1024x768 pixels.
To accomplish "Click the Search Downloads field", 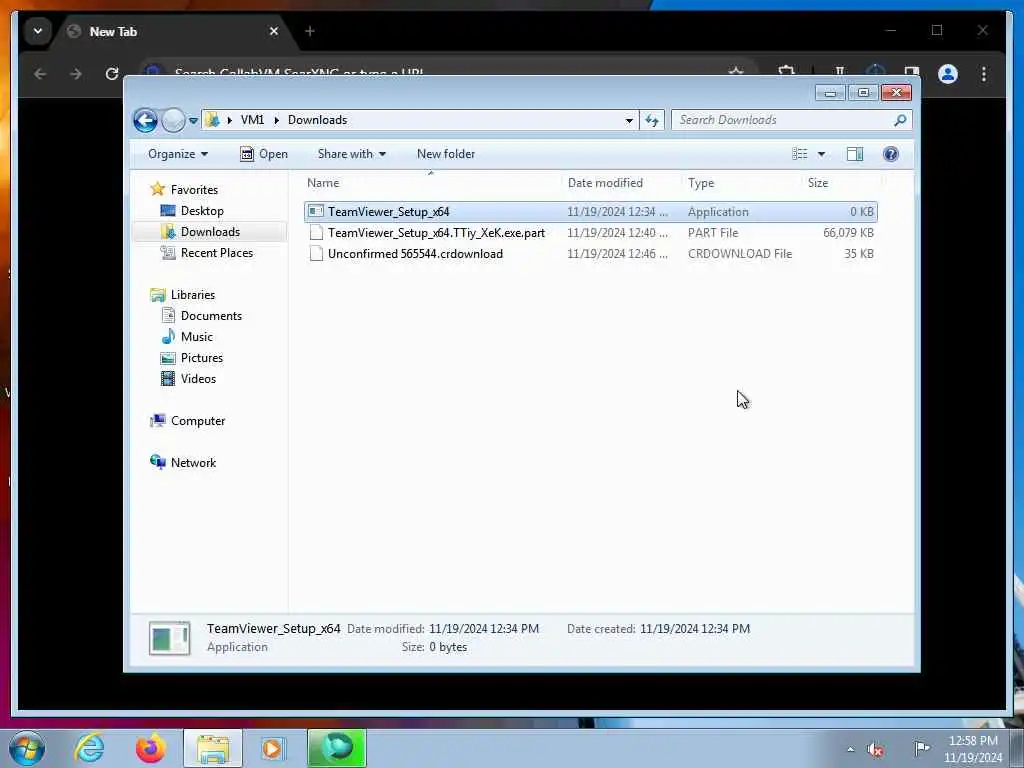I will pyautogui.click(x=791, y=120).
